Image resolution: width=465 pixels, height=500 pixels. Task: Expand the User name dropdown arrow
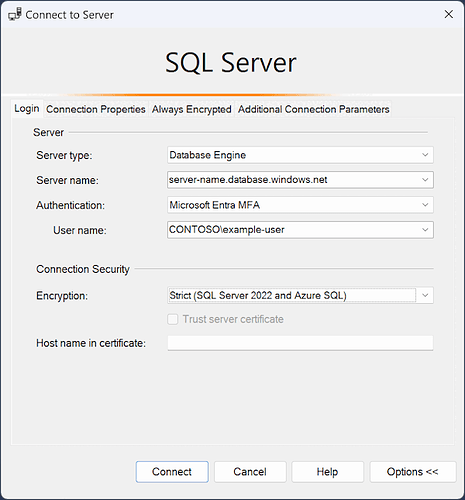point(425,230)
